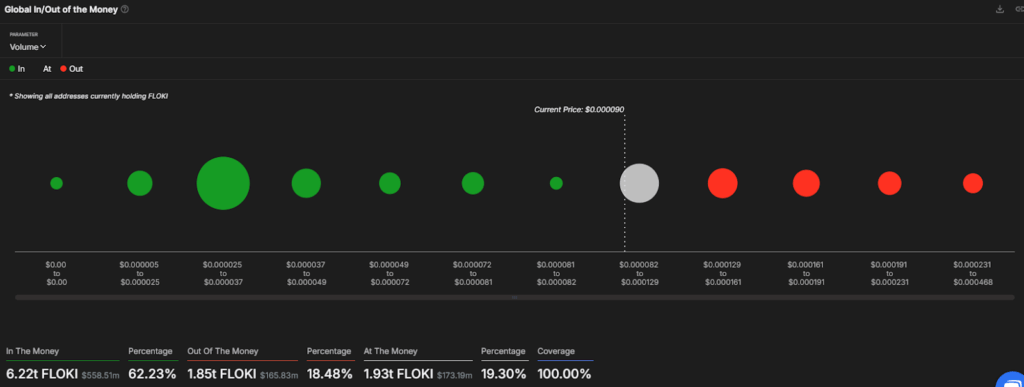Click the red bubble for $0.000161 to $0.000191
Screen dimensions: 1024x387
pyautogui.click(x=807, y=183)
